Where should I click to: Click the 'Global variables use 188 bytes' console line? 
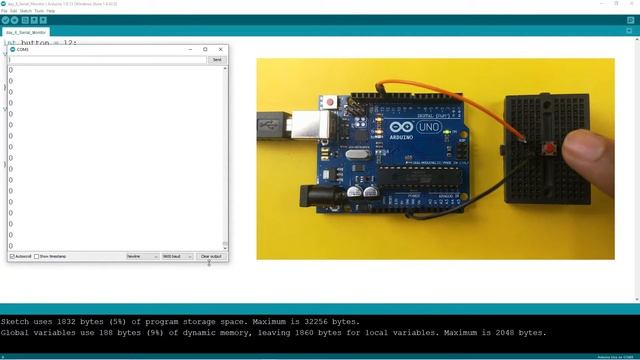pyautogui.click(x=273, y=333)
